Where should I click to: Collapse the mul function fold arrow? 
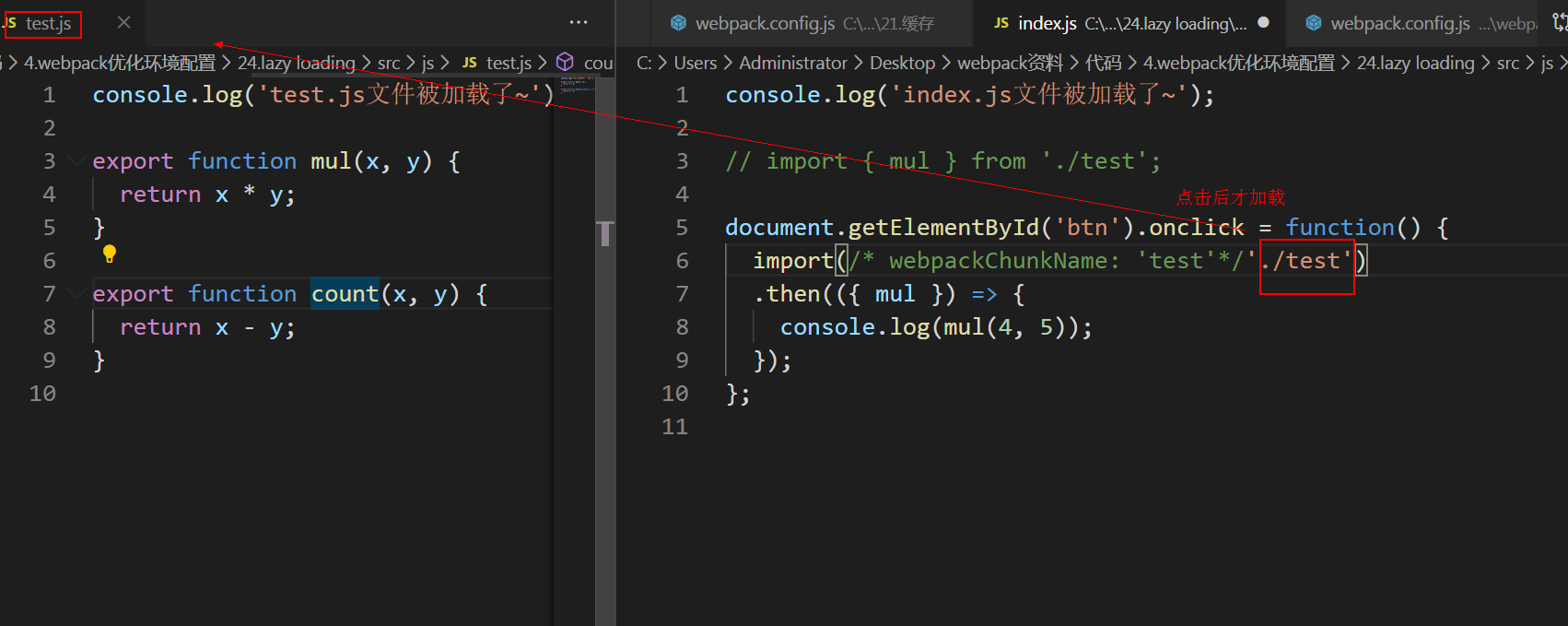click(76, 161)
